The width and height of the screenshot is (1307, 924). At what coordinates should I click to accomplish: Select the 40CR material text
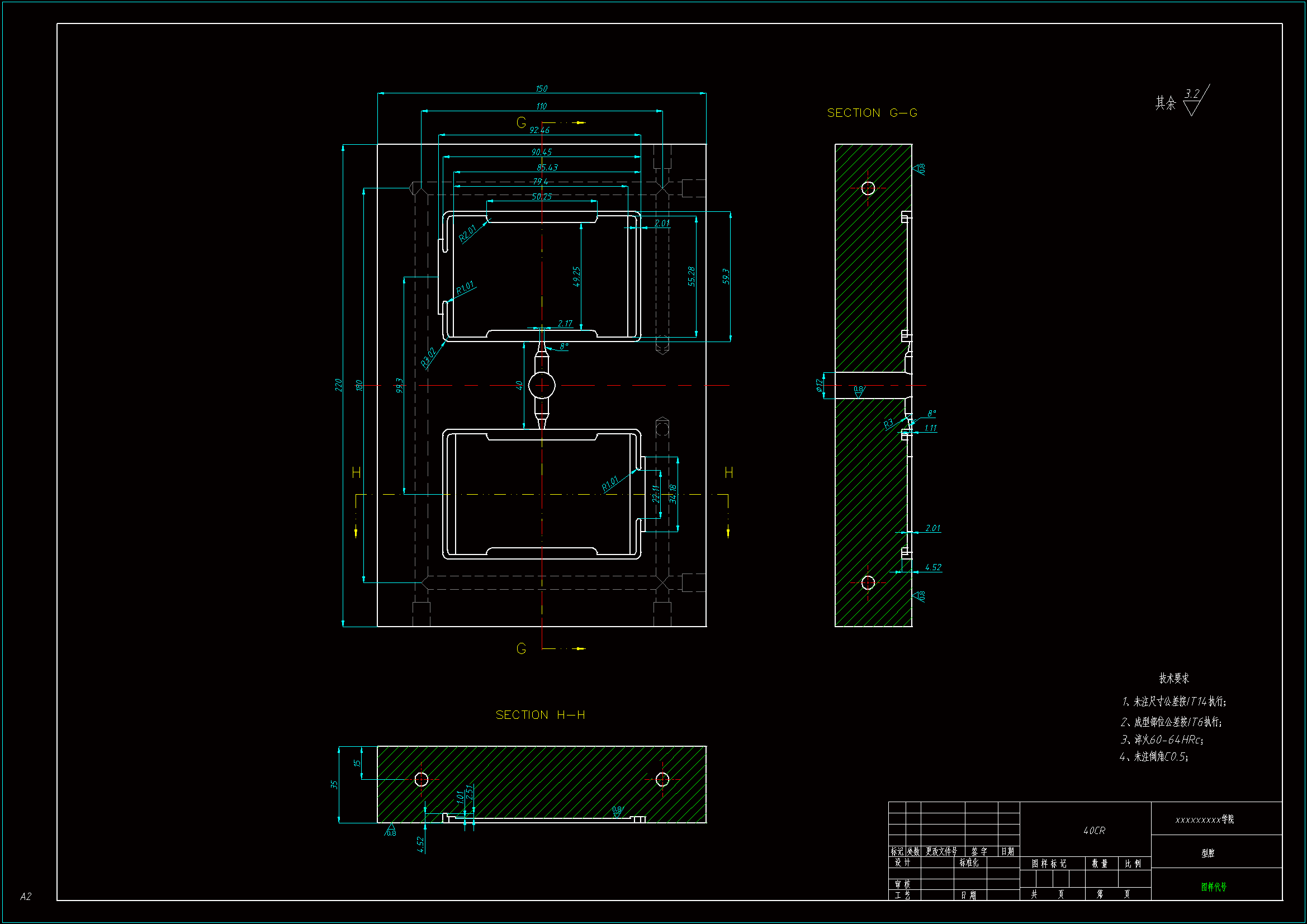click(1093, 831)
